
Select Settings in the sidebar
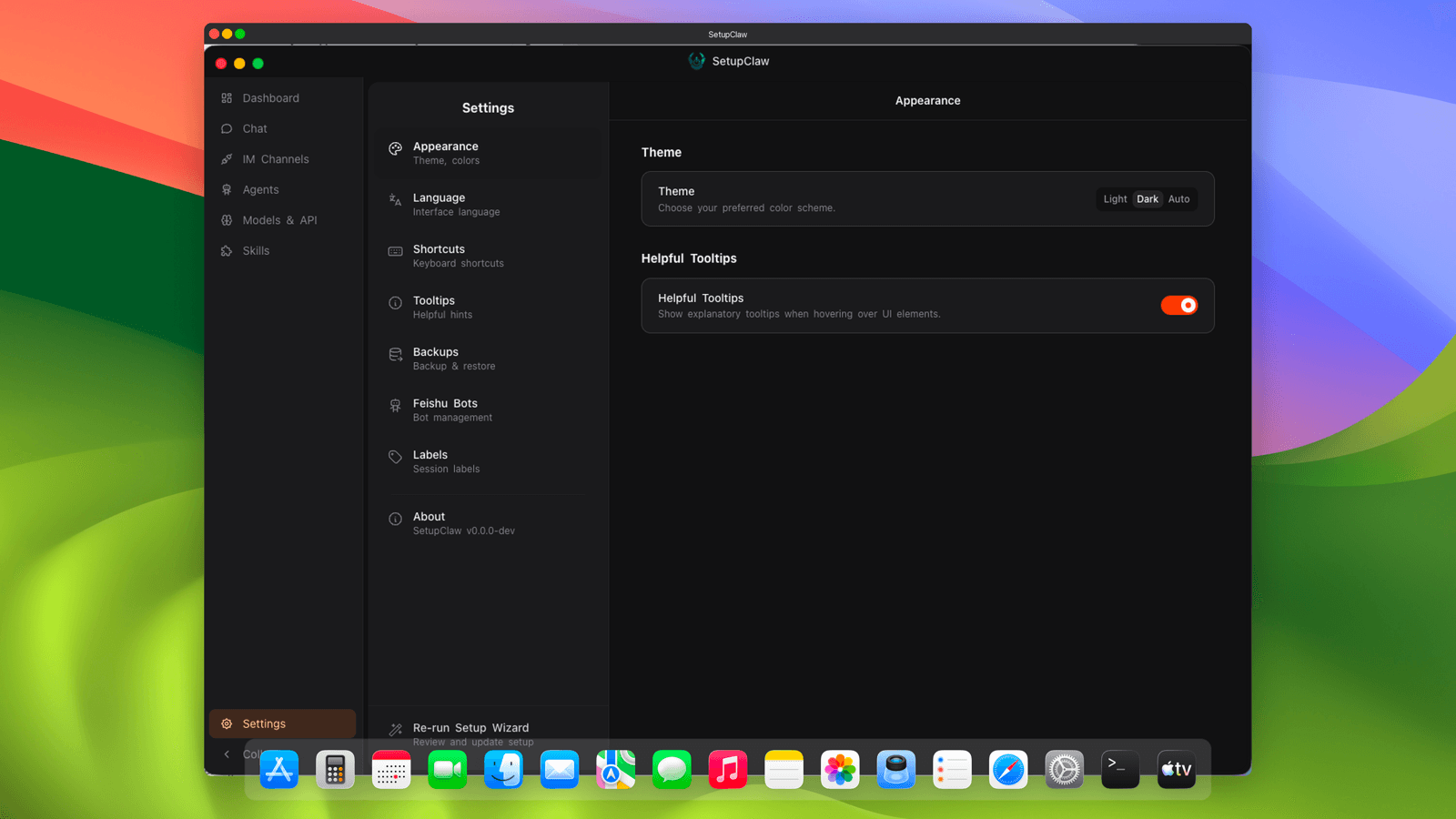(282, 723)
